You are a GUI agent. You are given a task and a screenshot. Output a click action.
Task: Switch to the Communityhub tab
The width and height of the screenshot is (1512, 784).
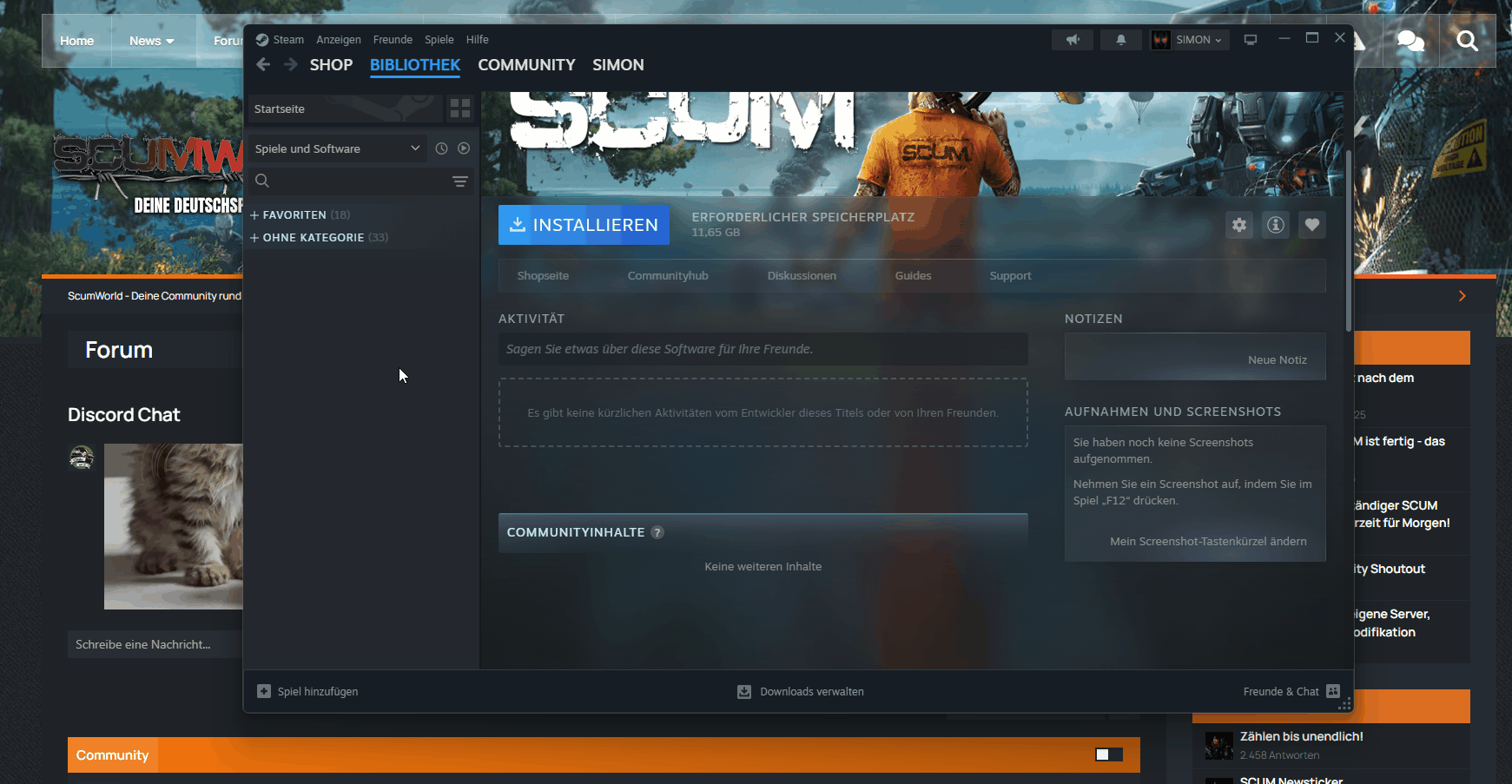[668, 276]
